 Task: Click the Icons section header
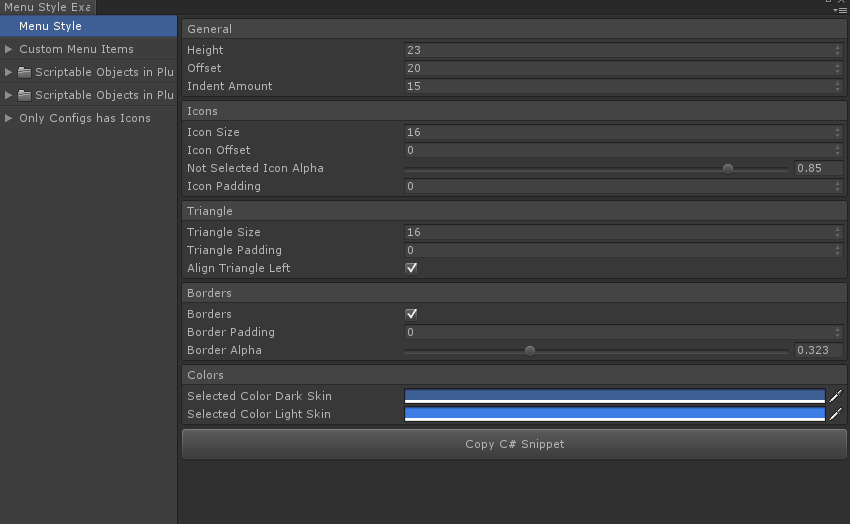(514, 111)
